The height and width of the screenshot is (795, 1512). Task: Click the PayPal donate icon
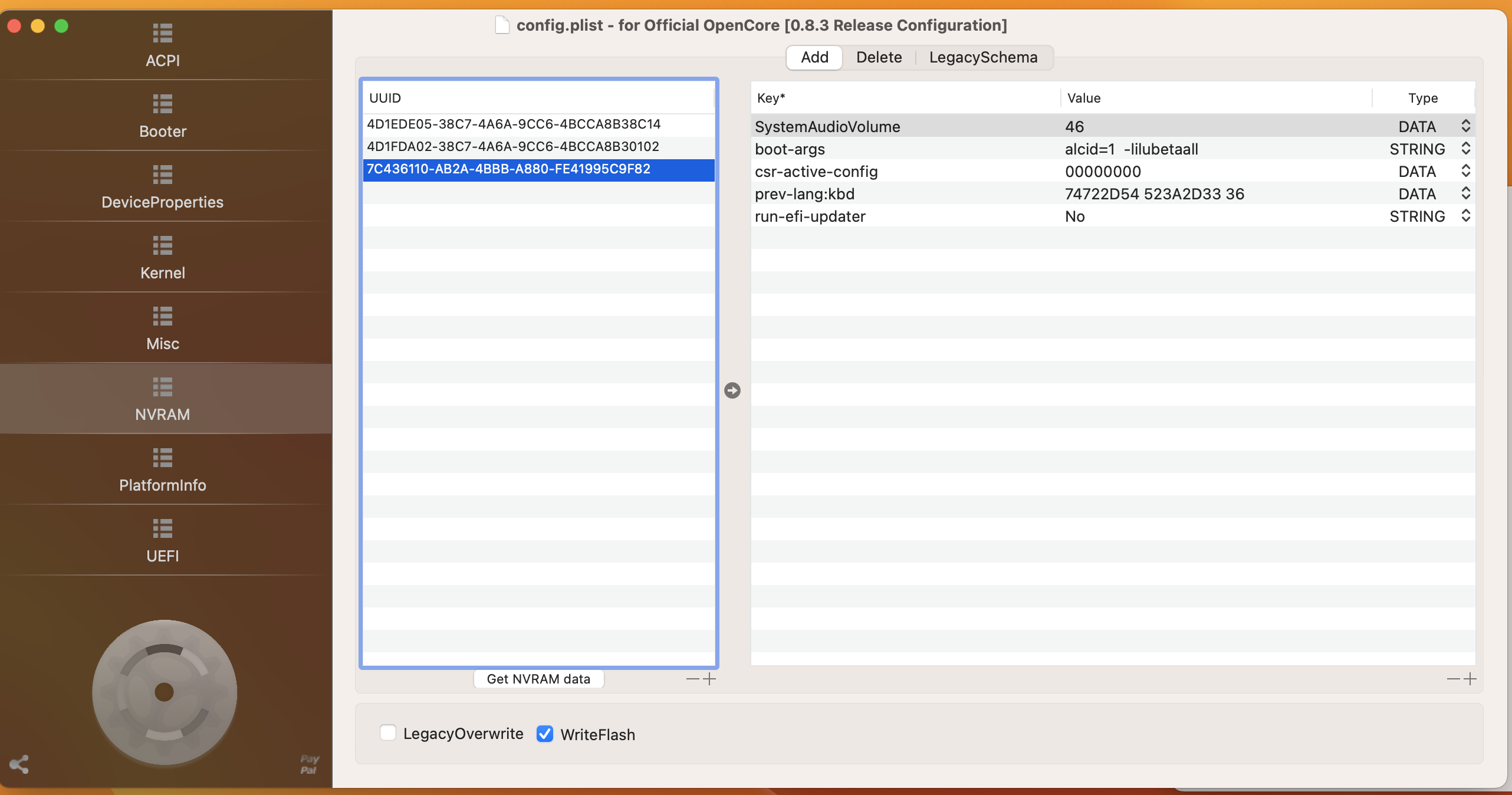click(x=309, y=764)
